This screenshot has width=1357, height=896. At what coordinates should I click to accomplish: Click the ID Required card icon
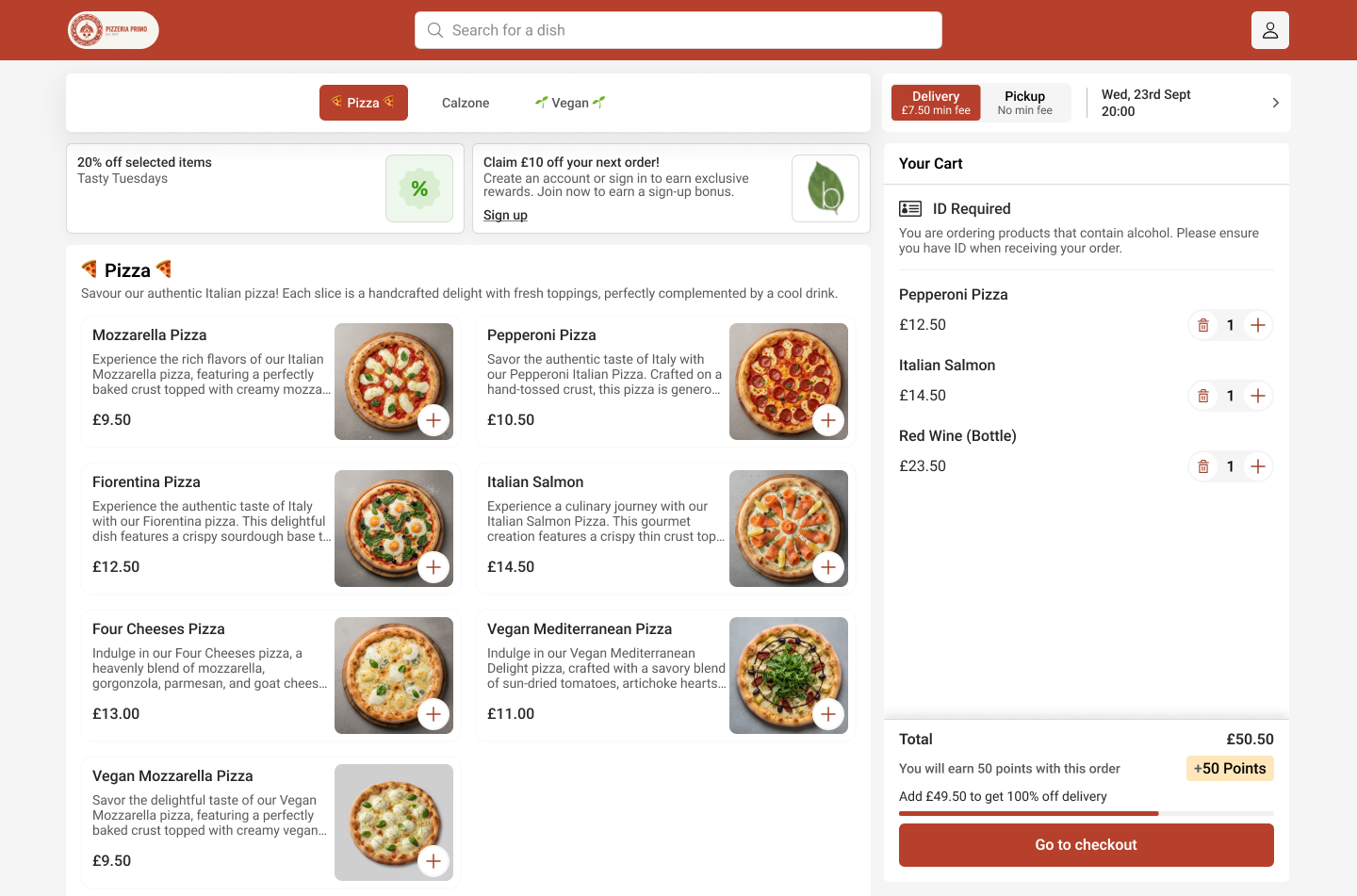pyautogui.click(x=911, y=208)
